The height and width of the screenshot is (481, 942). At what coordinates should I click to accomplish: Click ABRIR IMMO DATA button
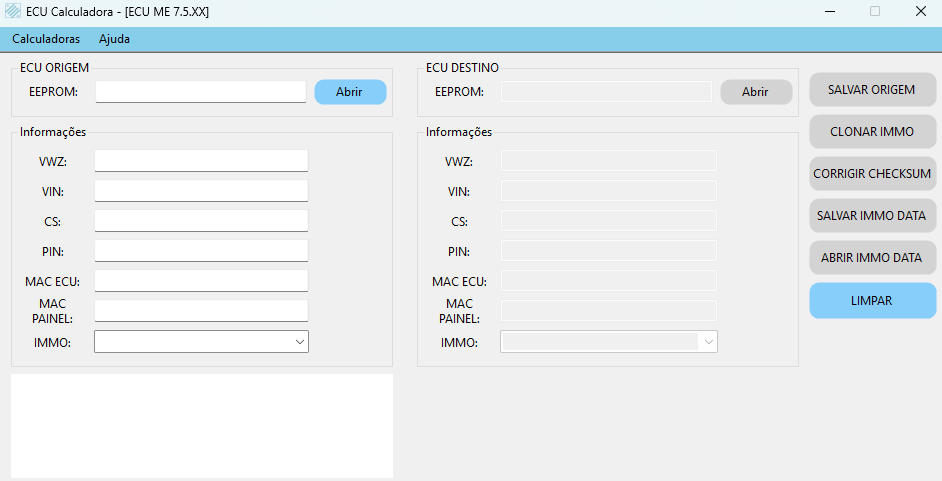click(x=872, y=258)
